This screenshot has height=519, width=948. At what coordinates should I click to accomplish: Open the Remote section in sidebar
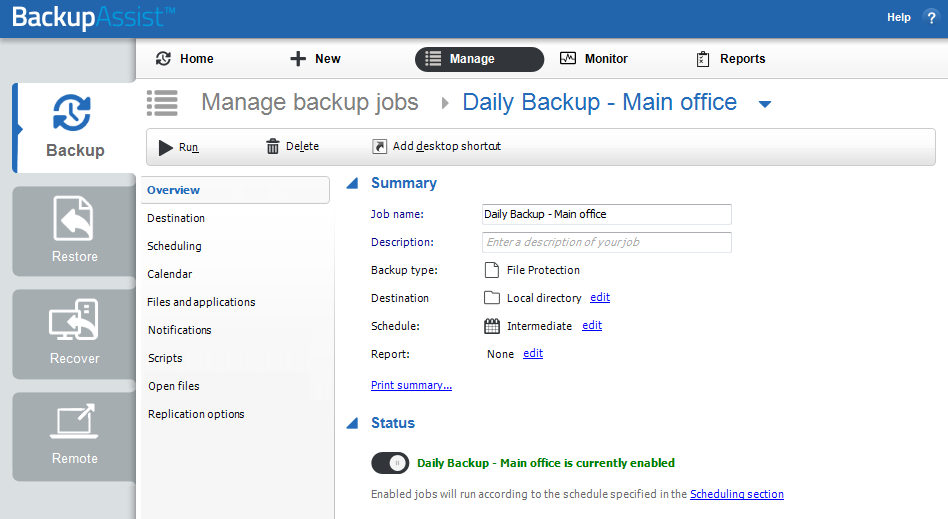tap(74, 437)
